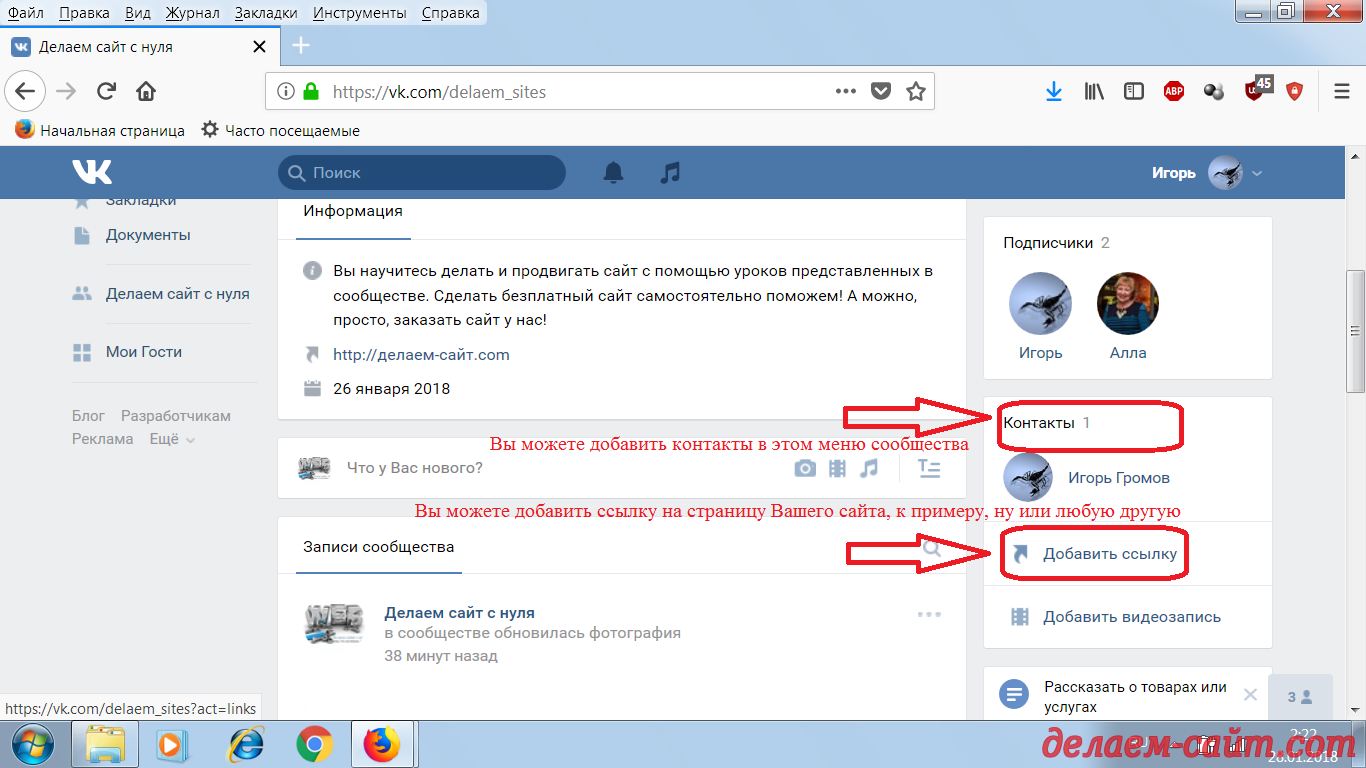Go to Firefox home page icon

click(146, 92)
